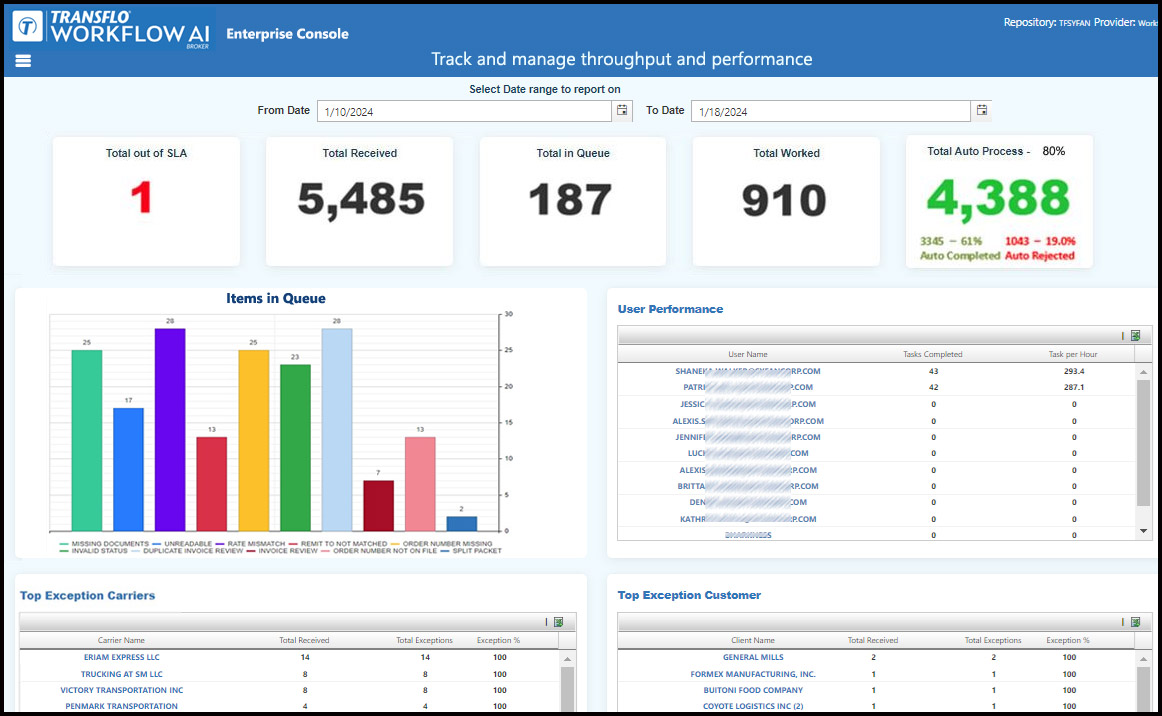Open GENERAL MILLS customer link
Viewport: 1162px width, 716px height.
point(753,657)
